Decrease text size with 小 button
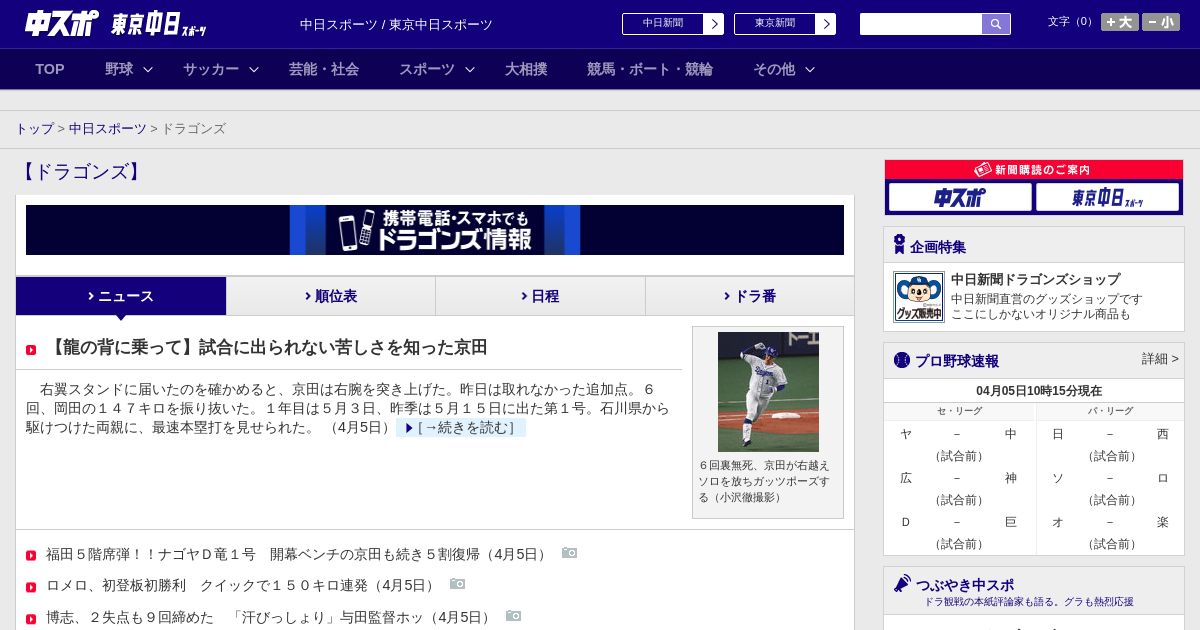 pos(1161,22)
